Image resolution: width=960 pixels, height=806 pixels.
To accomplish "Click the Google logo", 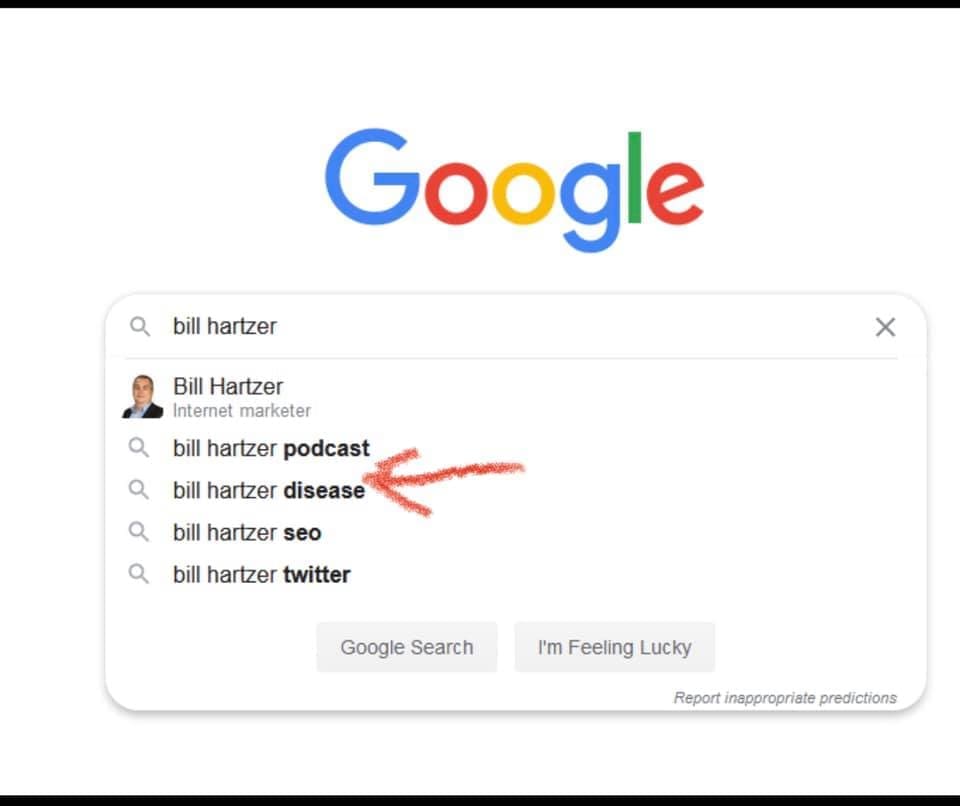I will coord(514,190).
